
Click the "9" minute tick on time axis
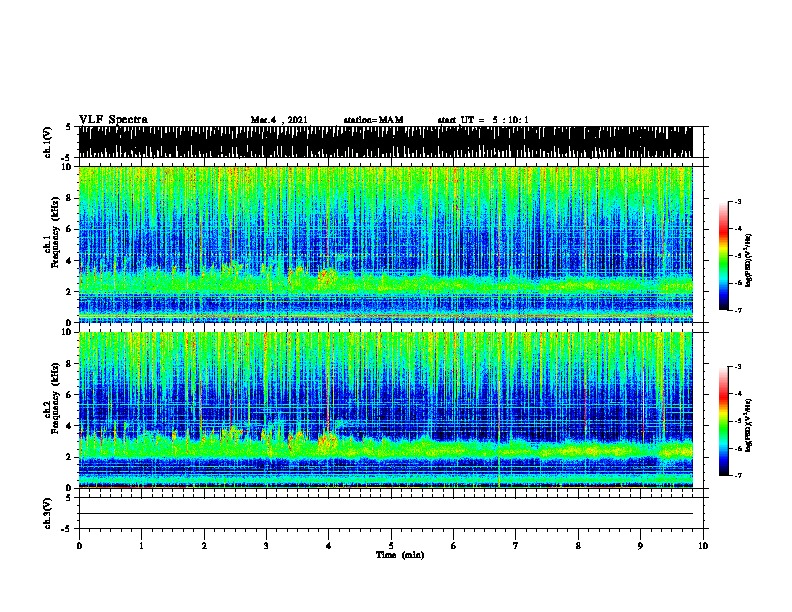[x=640, y=546]
